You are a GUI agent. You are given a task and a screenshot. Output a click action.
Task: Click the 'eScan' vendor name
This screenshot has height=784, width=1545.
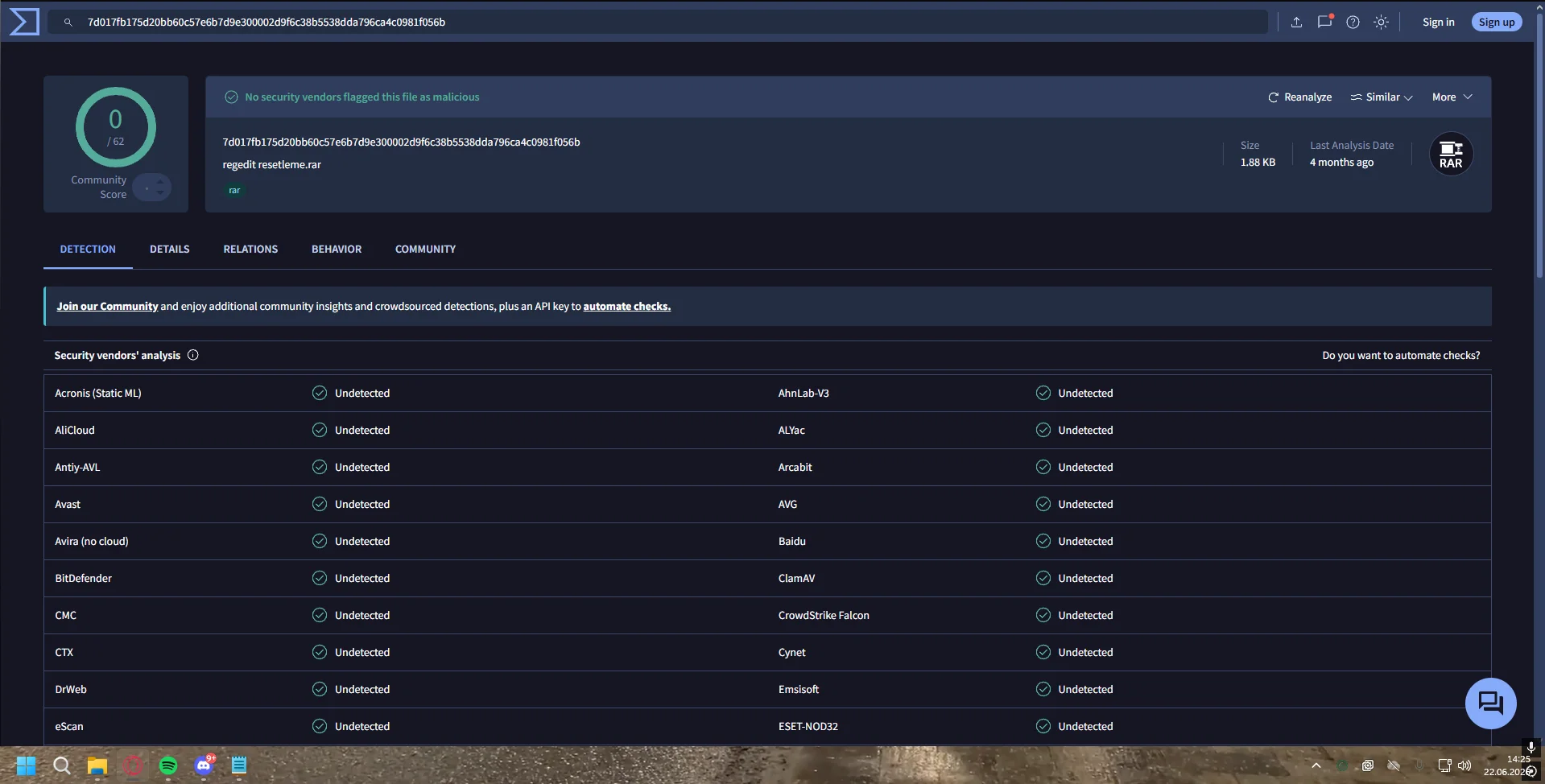tap(69, 727)
